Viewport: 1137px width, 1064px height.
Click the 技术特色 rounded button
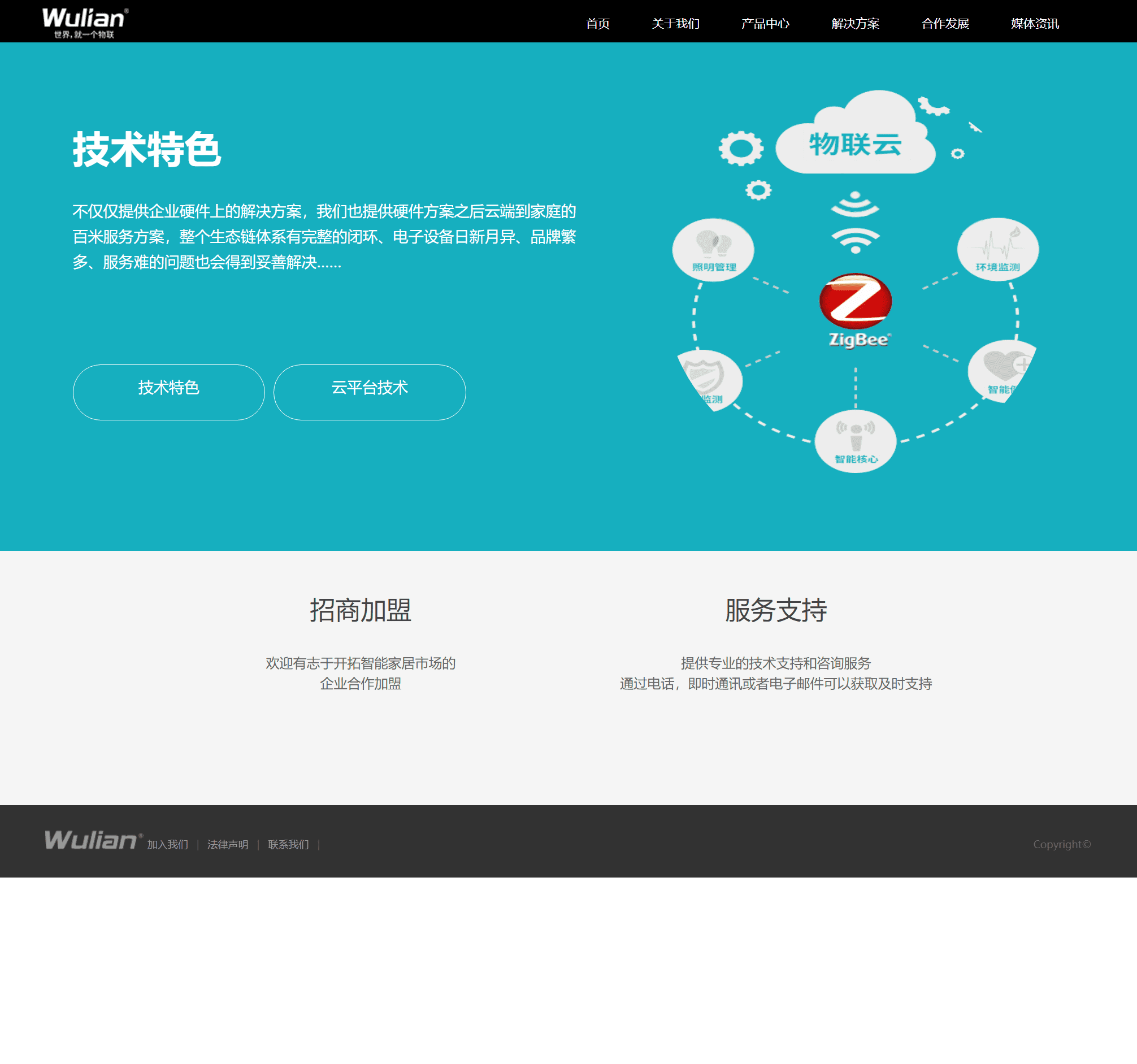(169, 392)
